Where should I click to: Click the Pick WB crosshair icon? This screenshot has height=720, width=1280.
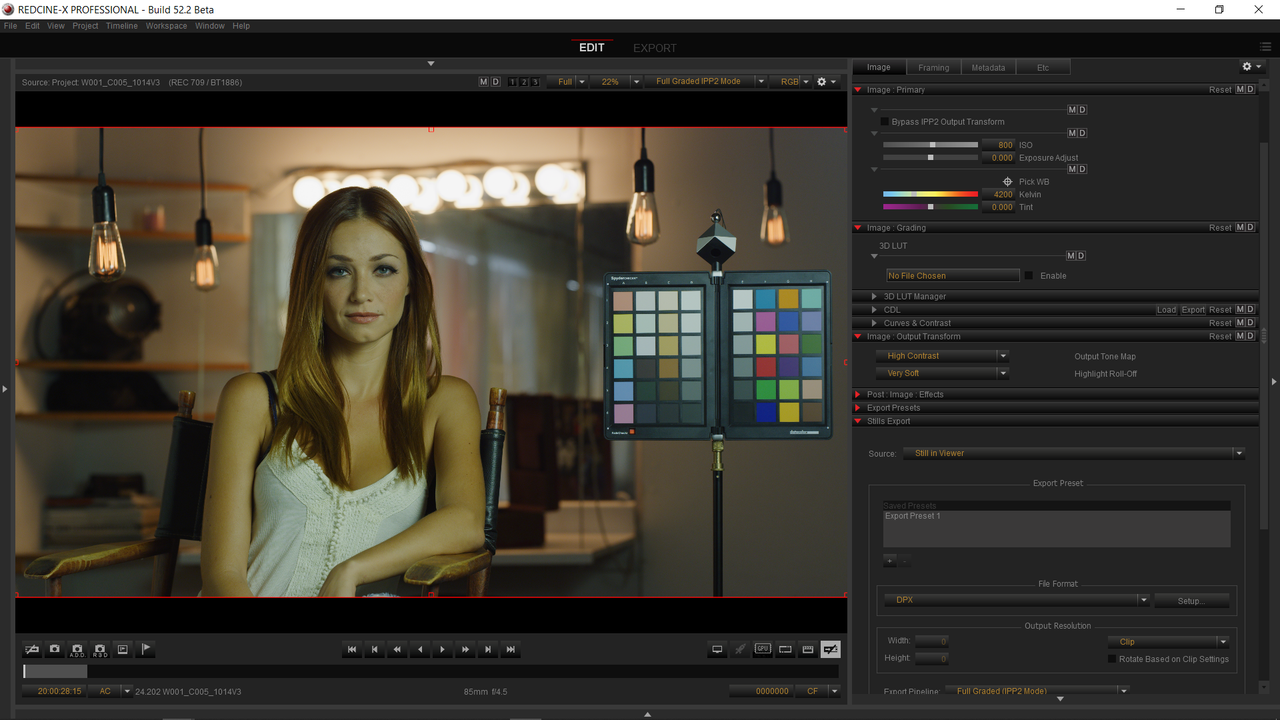tap(1007, 182)
